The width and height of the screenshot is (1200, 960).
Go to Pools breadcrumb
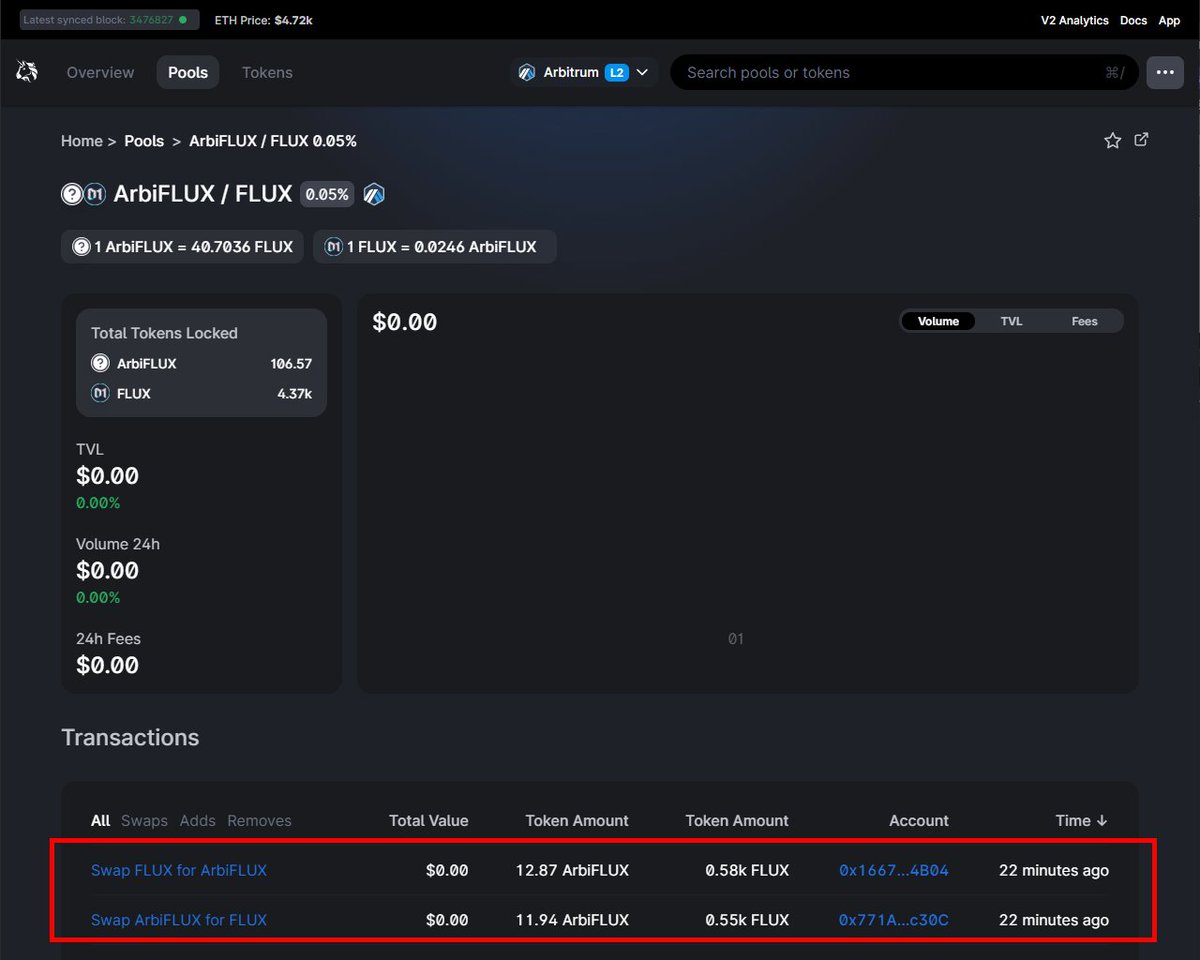click(x=144, y=141)
